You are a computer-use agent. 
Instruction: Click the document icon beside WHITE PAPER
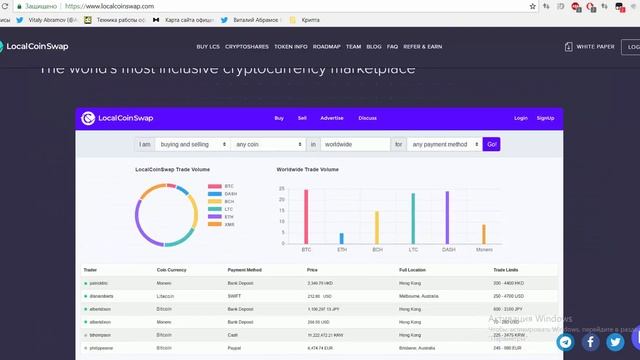(x=568, y=47)
